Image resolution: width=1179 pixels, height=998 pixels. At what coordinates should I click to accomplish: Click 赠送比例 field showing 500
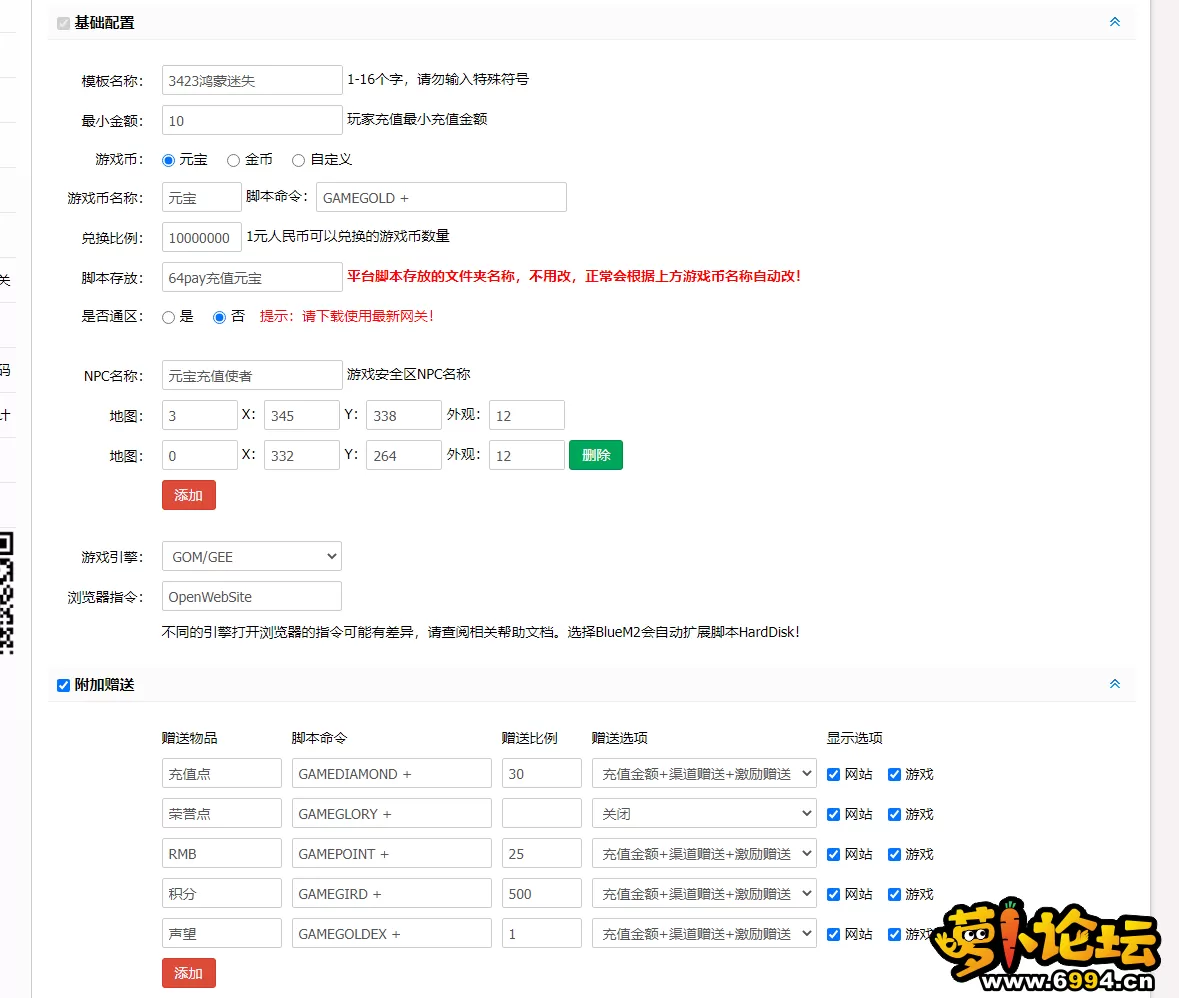(x=541, y=893)
